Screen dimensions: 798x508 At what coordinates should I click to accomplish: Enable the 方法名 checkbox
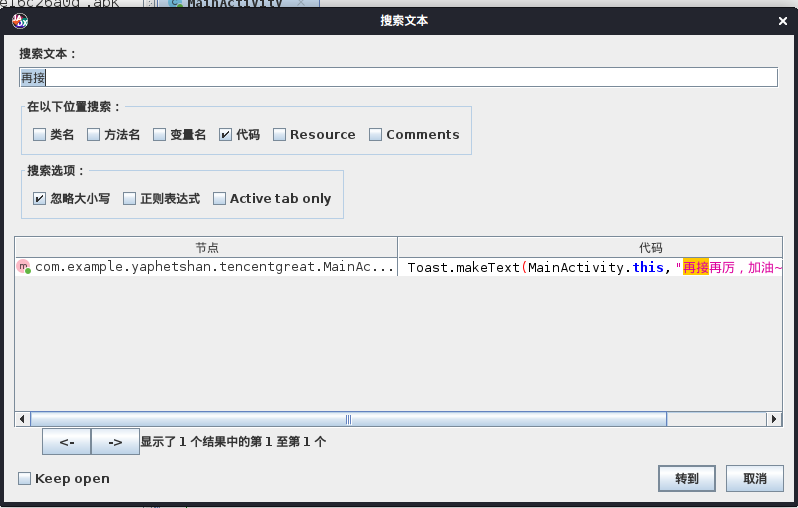[93, 134]
